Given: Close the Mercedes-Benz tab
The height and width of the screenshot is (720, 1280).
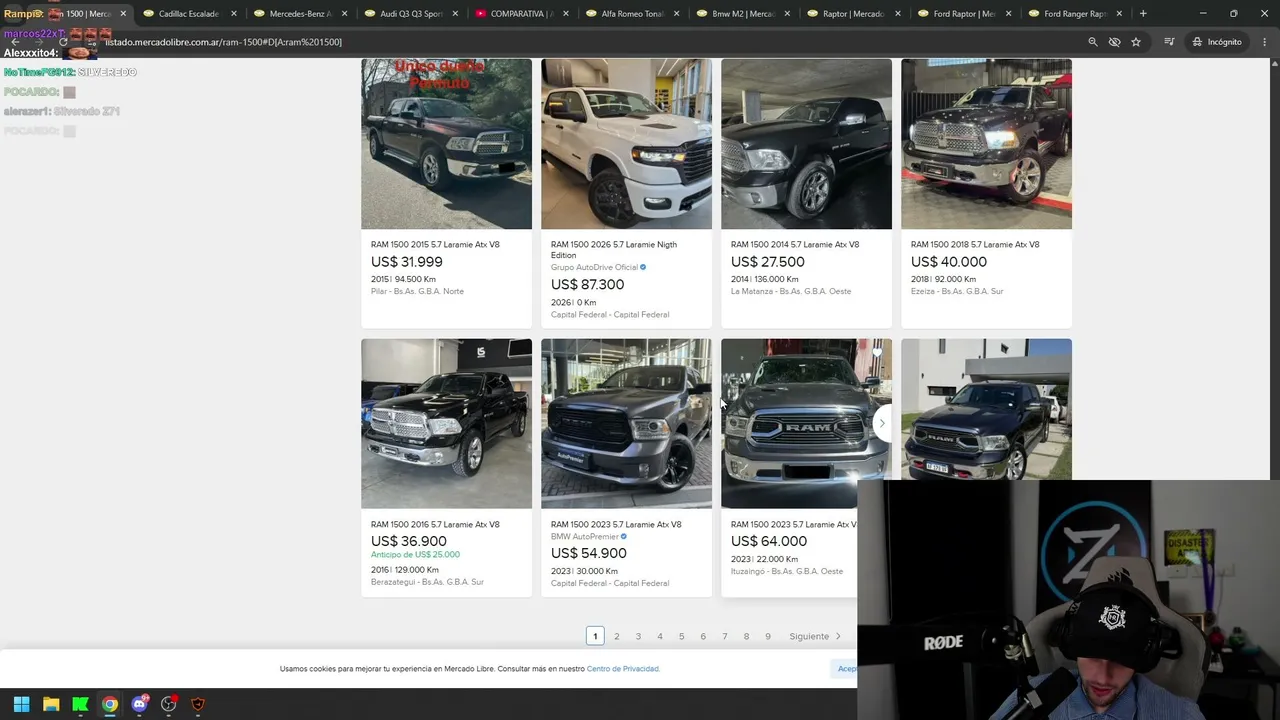Looking at the screenshot, I should pyautogui.click(x=345, y=14).
